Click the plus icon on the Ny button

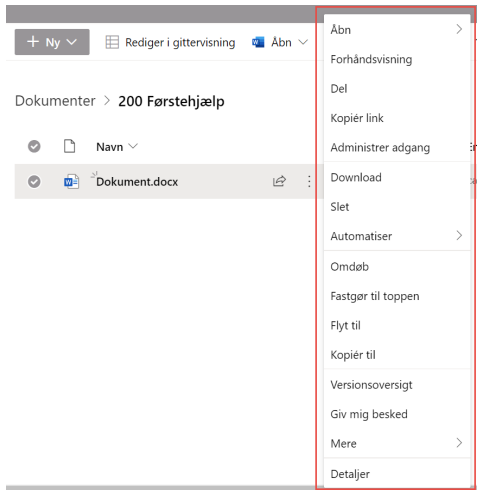pyautogui.click(x=33, y=42)
